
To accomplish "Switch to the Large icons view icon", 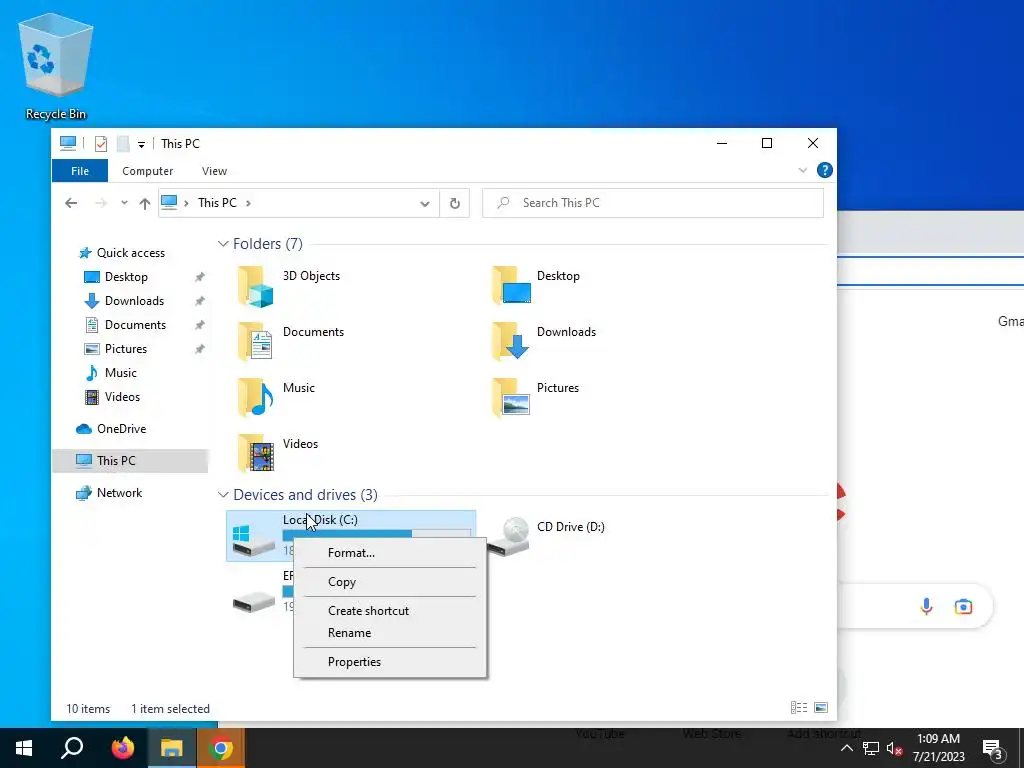I will [821, 708].
